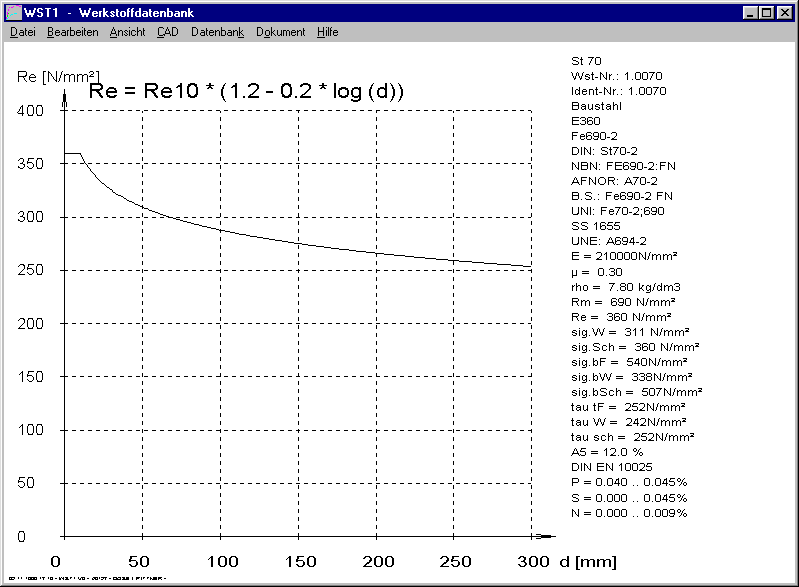The image size is (799, 587).
Task: Click the DIN EN 10025 standard text
Action: click(x=612, y=467)
